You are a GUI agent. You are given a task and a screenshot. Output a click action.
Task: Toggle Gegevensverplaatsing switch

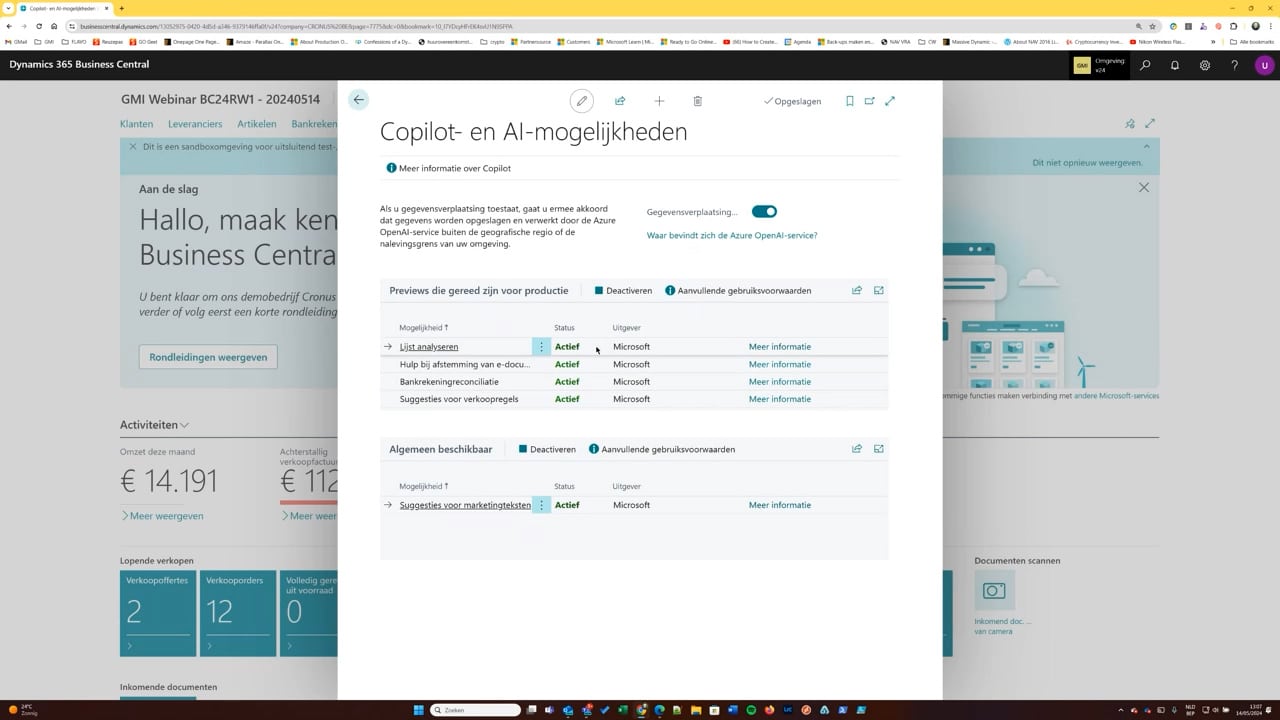coord(764,211)
